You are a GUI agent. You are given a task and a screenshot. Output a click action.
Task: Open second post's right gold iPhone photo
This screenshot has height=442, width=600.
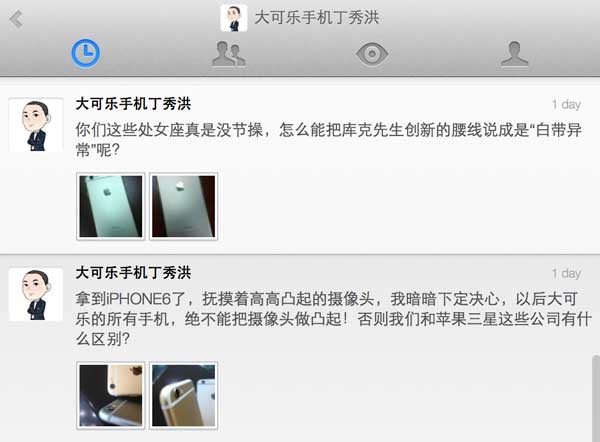[184, 395]
